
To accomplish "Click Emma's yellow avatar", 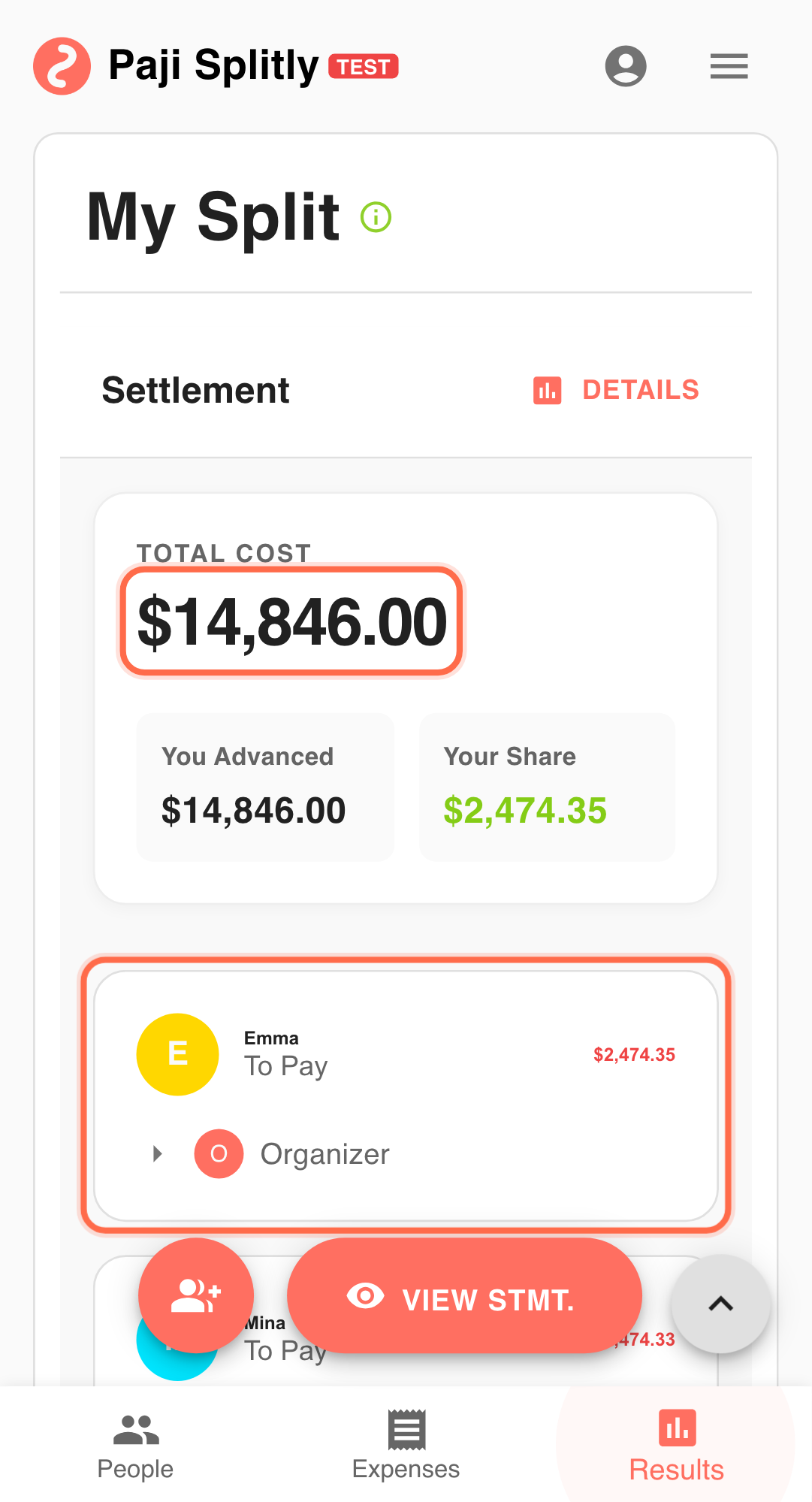I will 177,1054.
